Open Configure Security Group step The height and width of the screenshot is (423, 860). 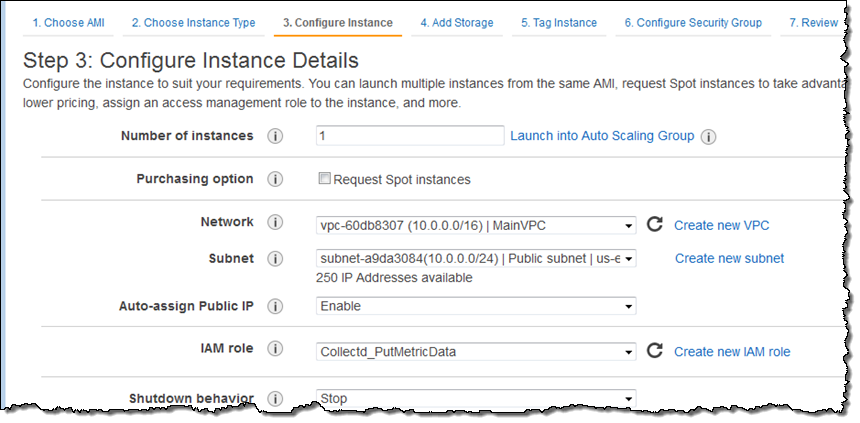click(692, 22)
